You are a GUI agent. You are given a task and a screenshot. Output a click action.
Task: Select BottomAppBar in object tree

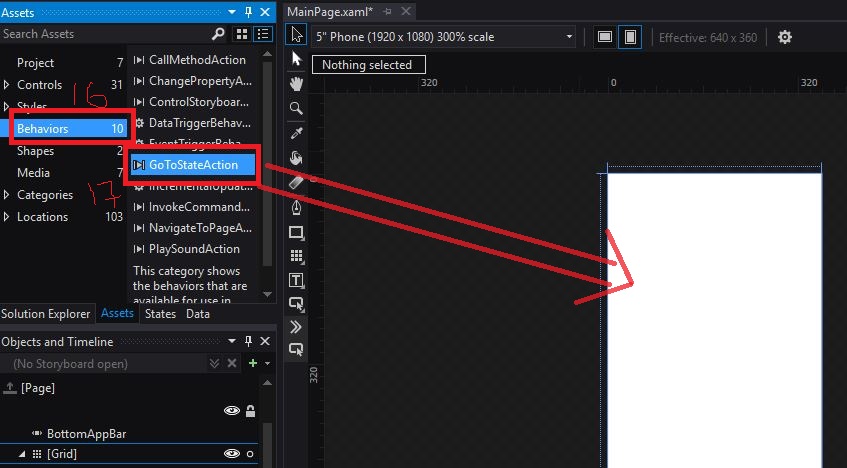[x=86, y=434]
